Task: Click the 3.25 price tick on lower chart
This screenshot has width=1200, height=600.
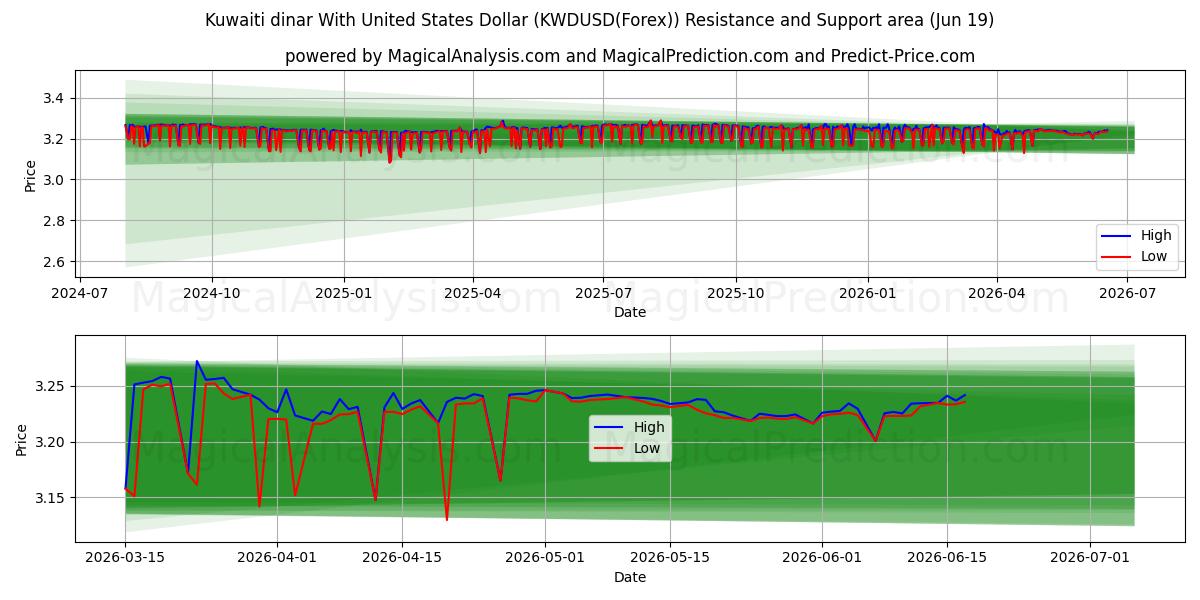Action: click(50, 386)
